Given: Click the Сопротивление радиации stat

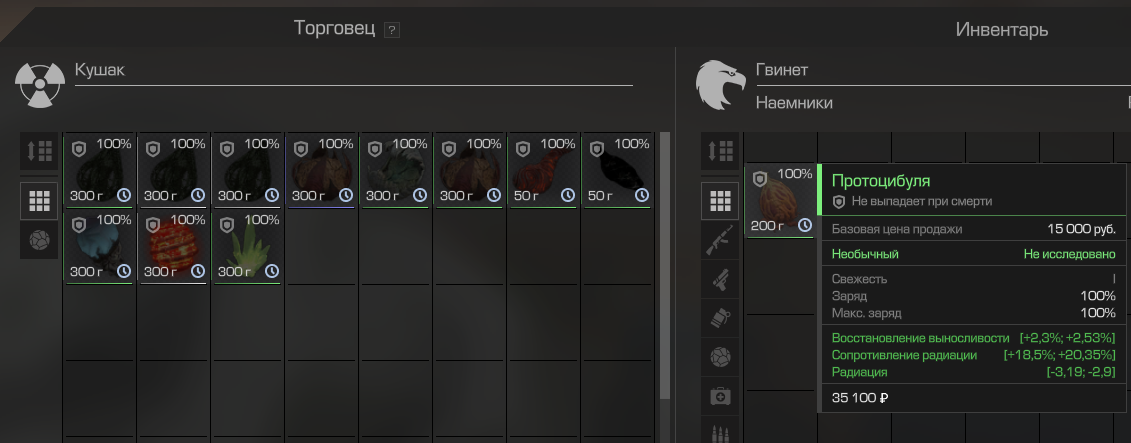Looking at the screenshot, I should tap(905, 355).
